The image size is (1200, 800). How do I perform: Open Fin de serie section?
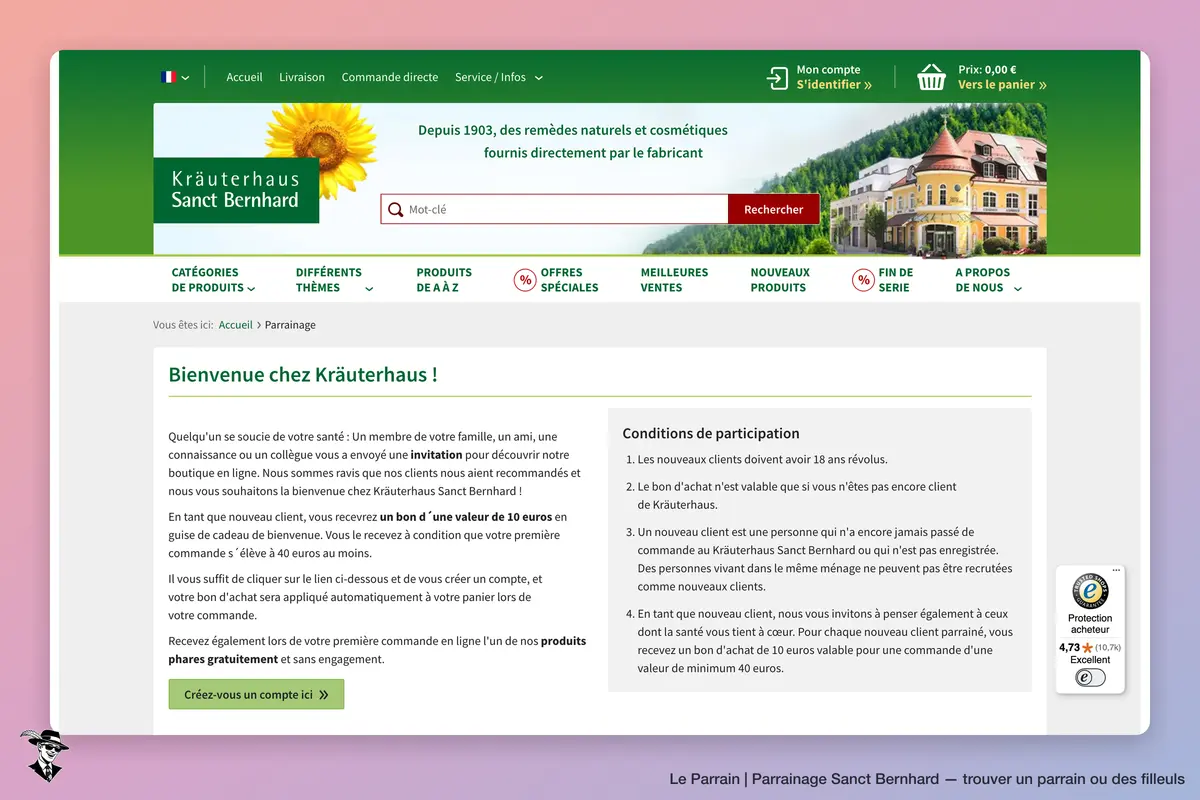pos(896,280)
